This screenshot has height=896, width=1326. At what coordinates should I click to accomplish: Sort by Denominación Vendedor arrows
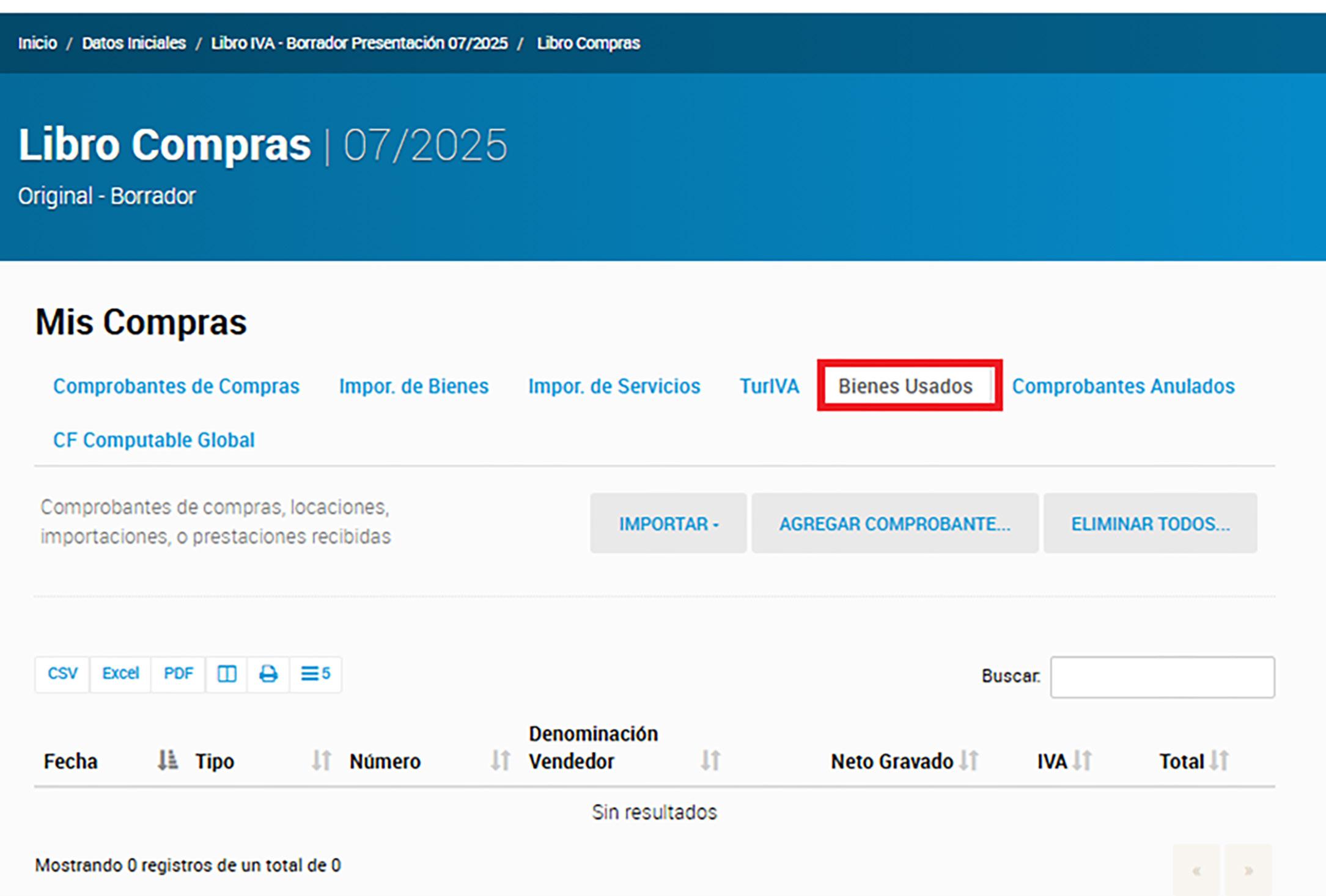point(710,761)
